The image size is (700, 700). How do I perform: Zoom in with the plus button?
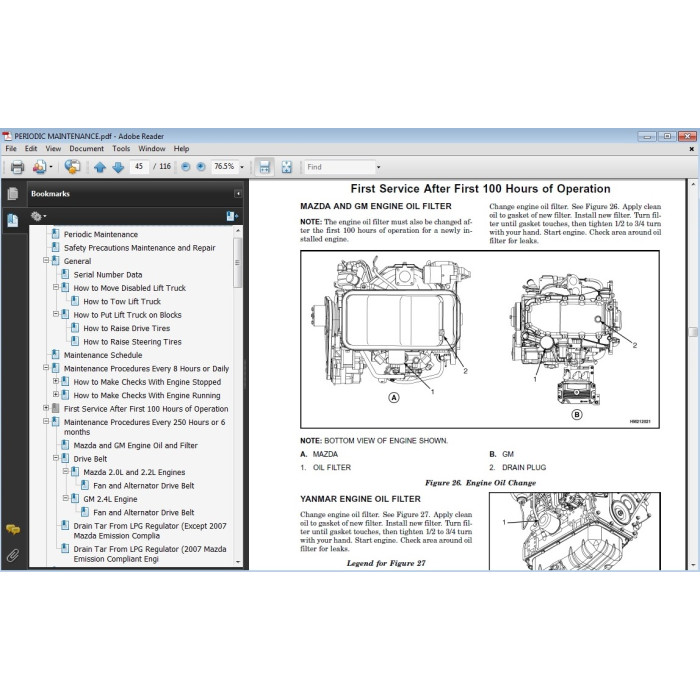(201, 167)
